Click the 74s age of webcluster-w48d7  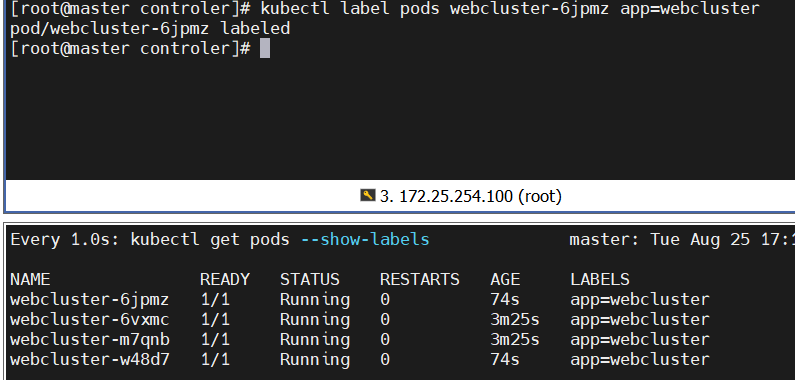click(504, 360)
